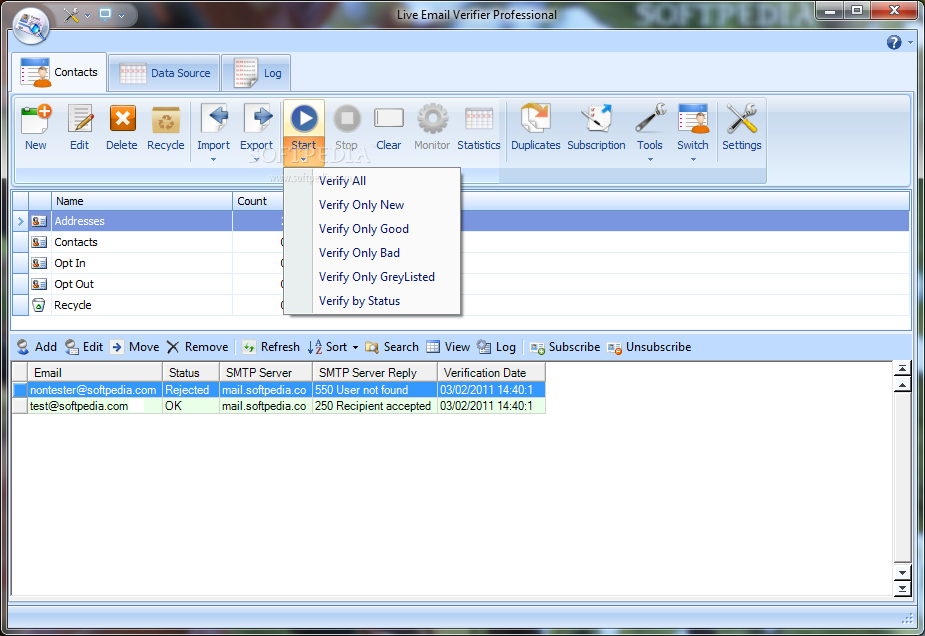Click the Start play icon
Image resolution: width=925 pixels, height=636 pixels.
[x=304, y=119]
